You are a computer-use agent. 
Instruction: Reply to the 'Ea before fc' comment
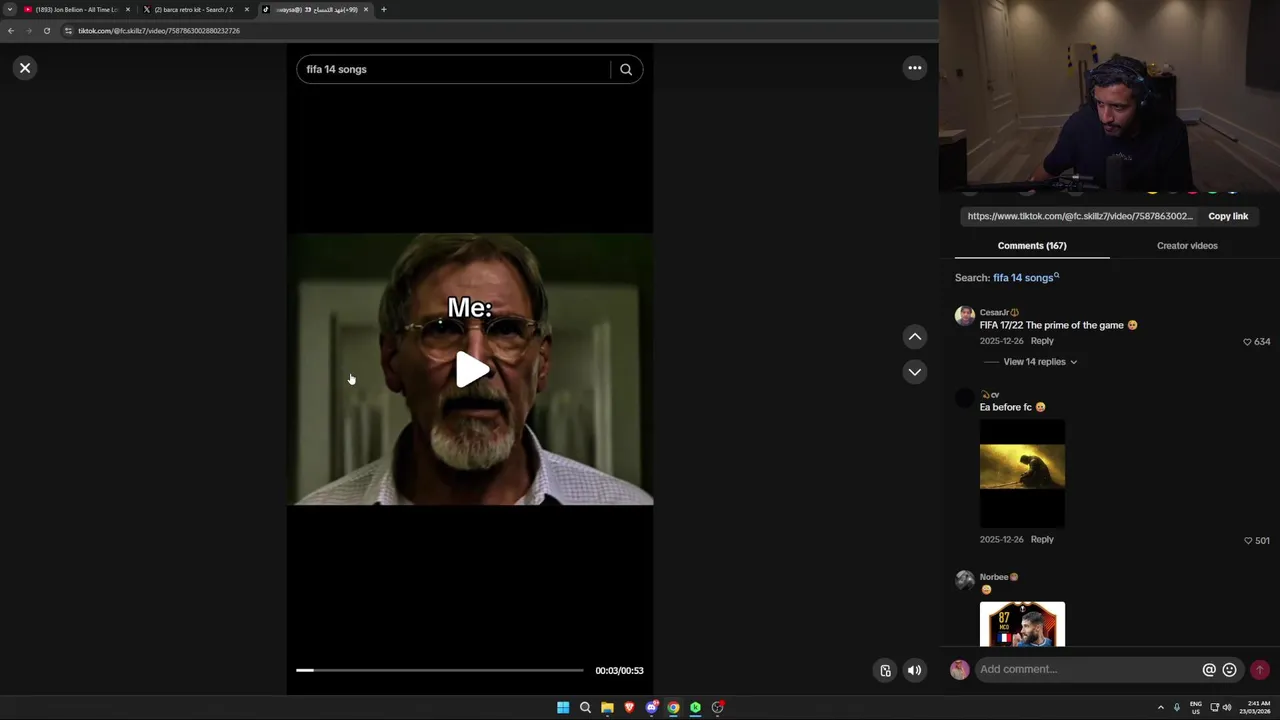point(1042,539)
